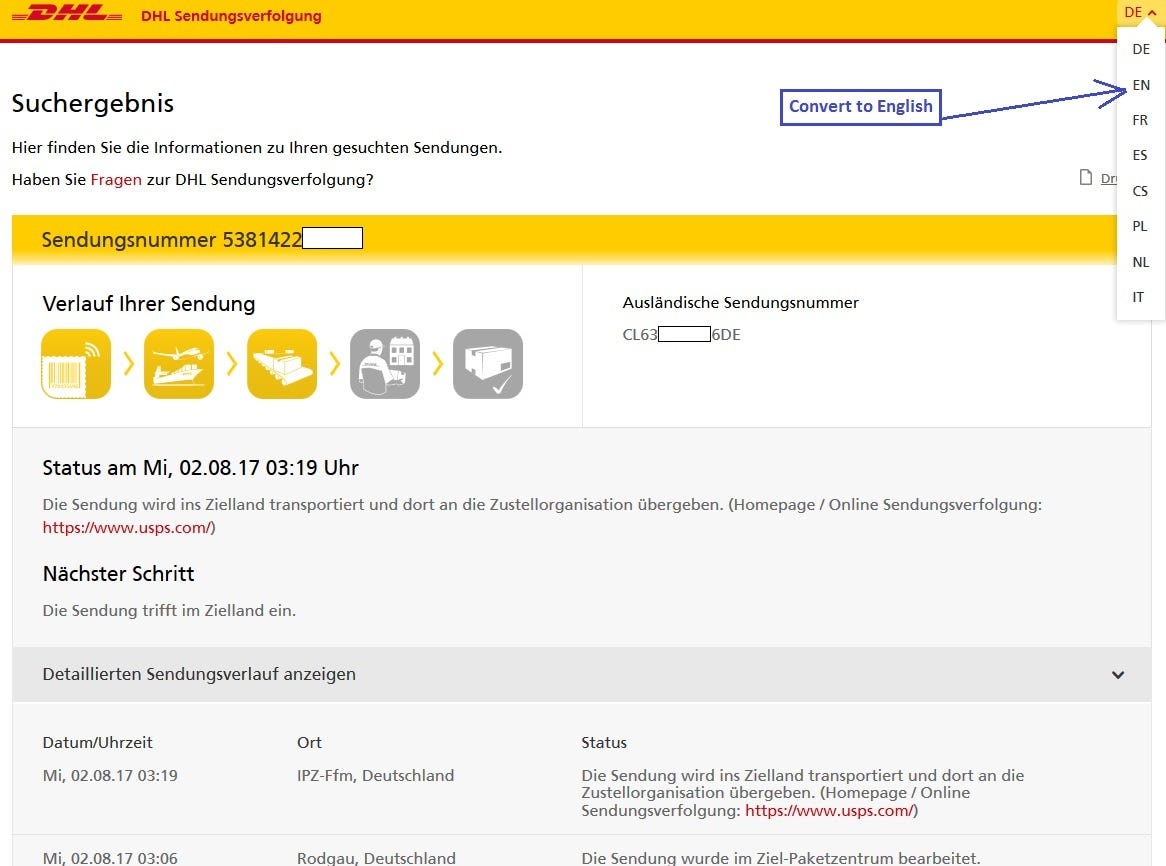Select NL in the language list
The width and height of the screenshot is (1166, 866).
tap(1140, 261)
